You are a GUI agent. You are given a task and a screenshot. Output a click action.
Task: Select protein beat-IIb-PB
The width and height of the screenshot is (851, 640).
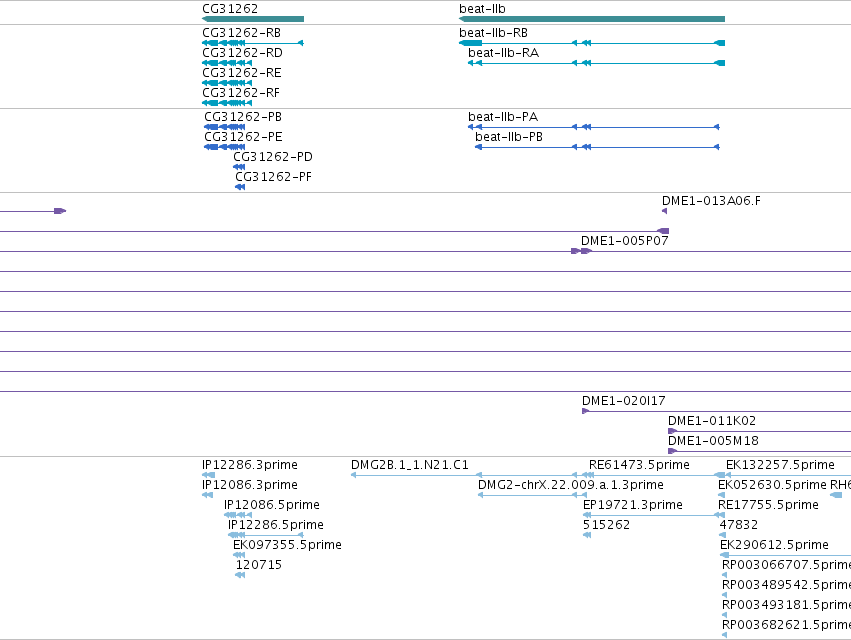(509, 137)
